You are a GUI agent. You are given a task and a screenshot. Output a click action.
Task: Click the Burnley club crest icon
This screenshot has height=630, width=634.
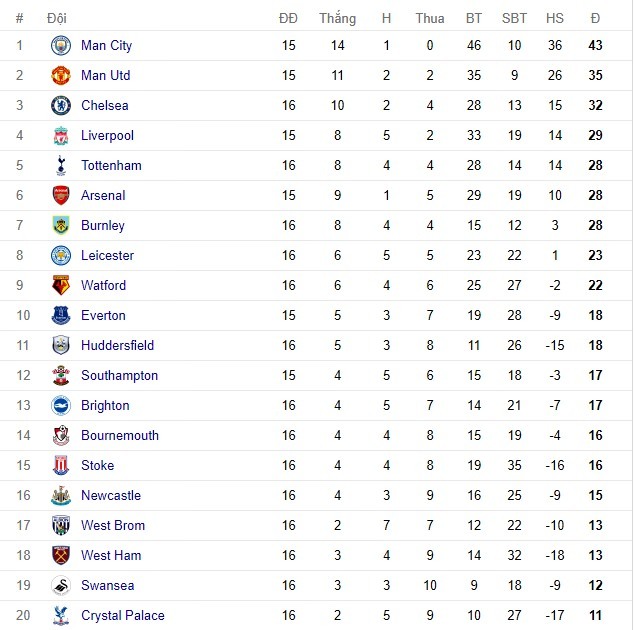coord(62,226)
